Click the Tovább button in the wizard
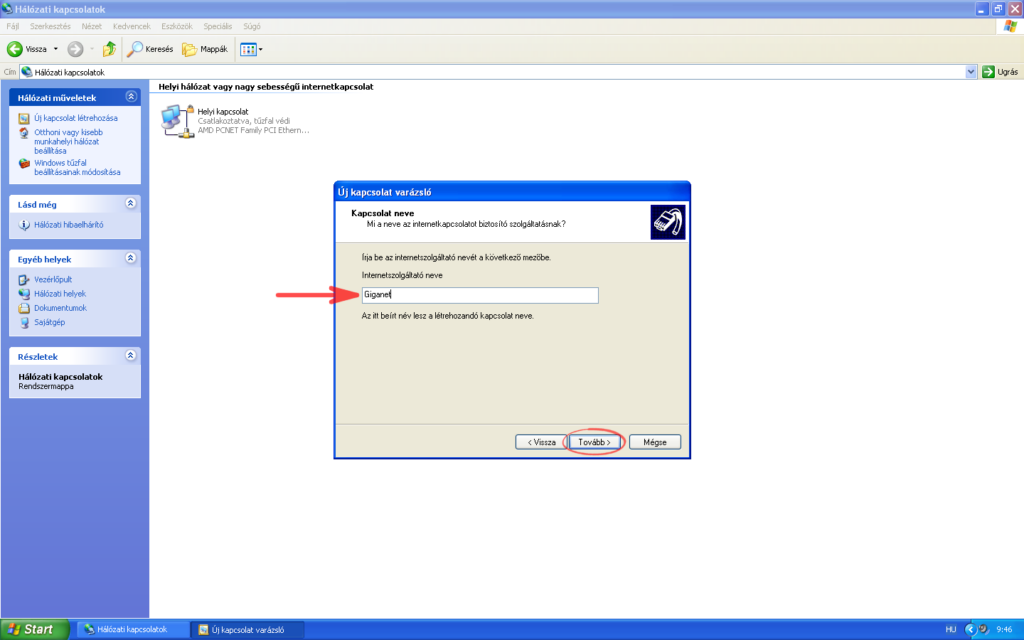 pyautogui.click(x=595, y=441)
